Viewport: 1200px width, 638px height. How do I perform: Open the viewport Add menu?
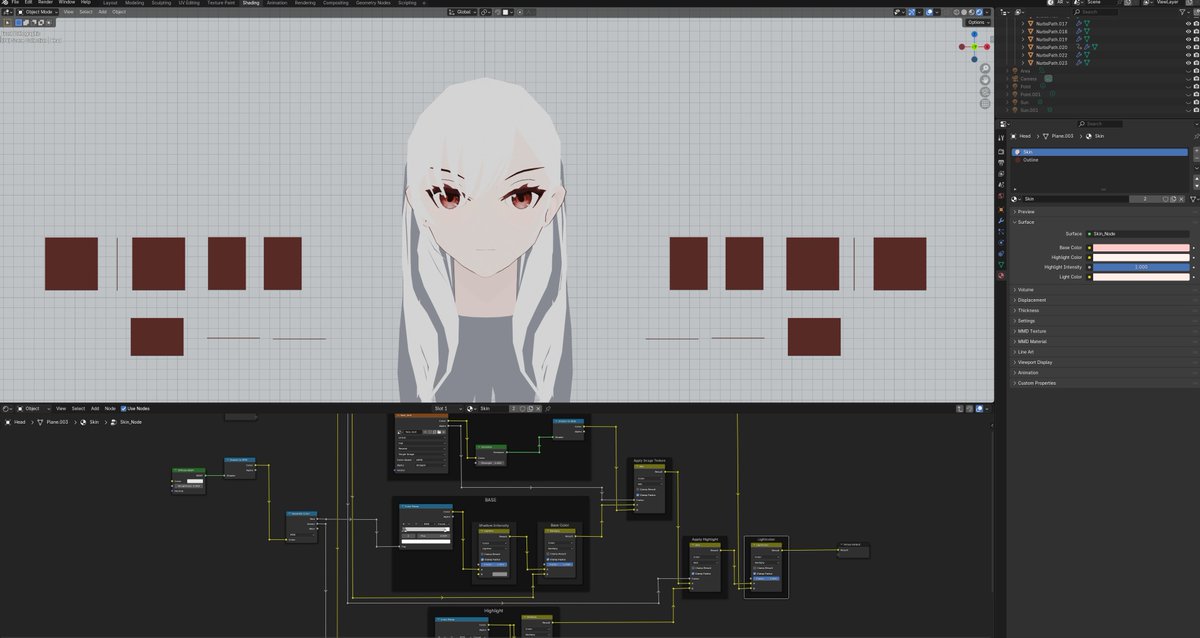(x=103, y=12)
